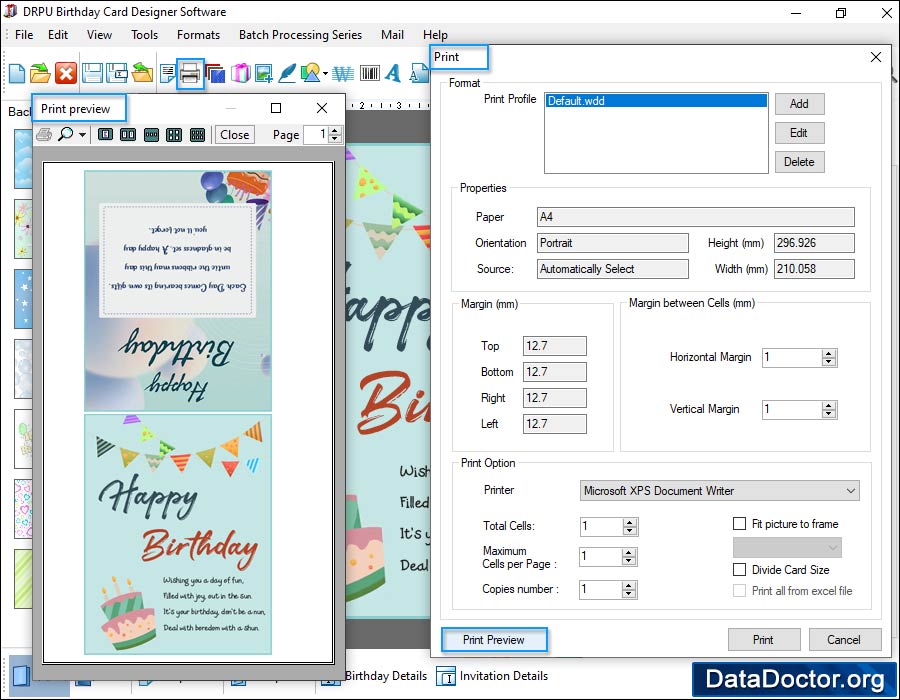900x700 pixels.
Task: Click the shapes tool icon
Action: 311,73
